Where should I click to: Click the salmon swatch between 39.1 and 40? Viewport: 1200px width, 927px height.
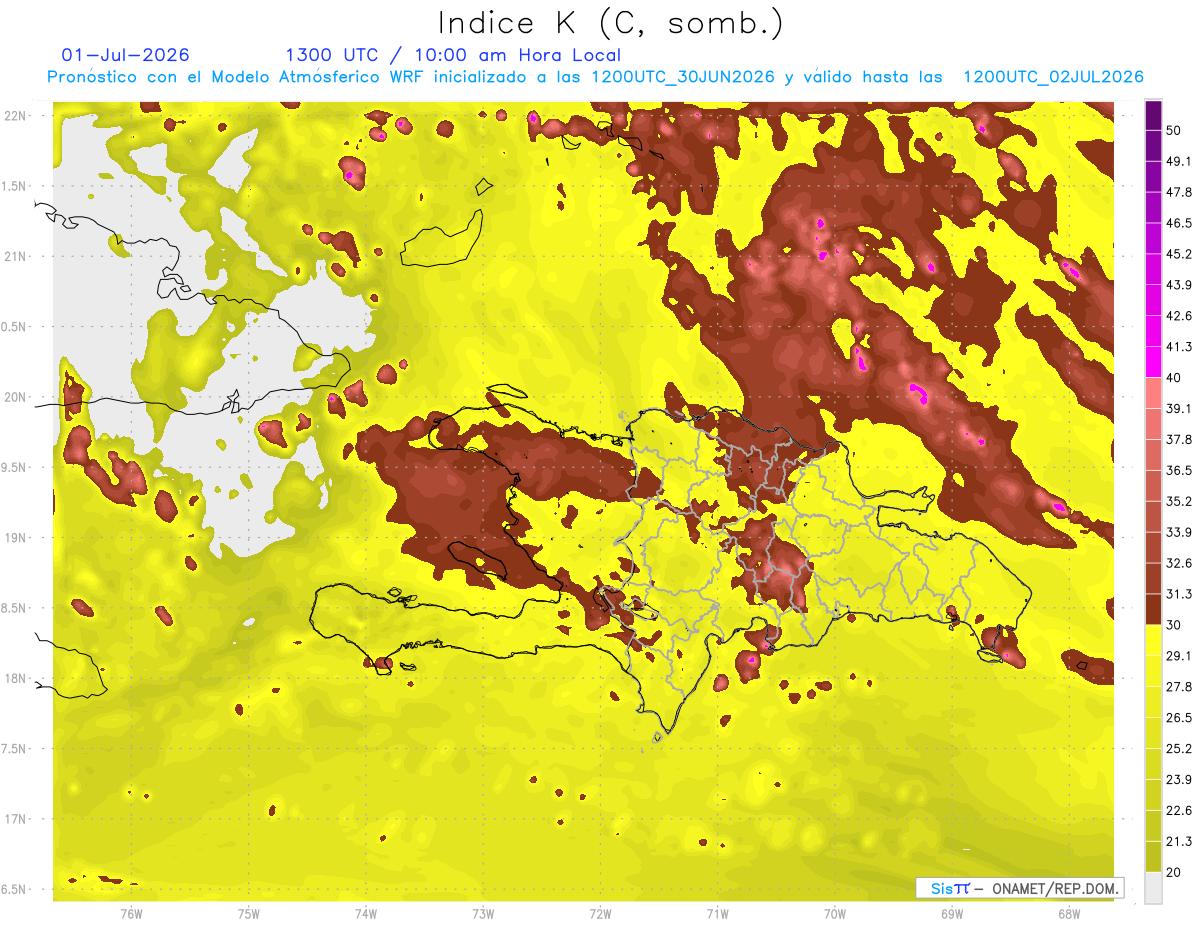(x=1153, y=393)
